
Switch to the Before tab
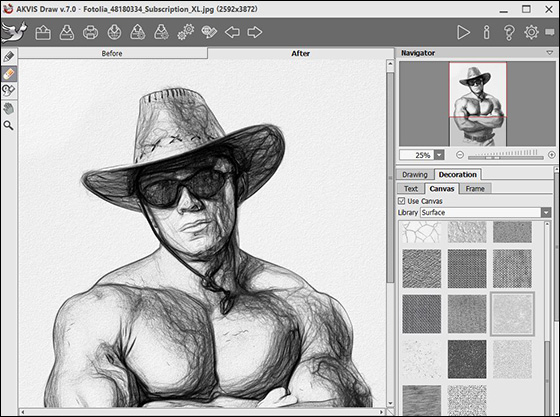[112, 54]
